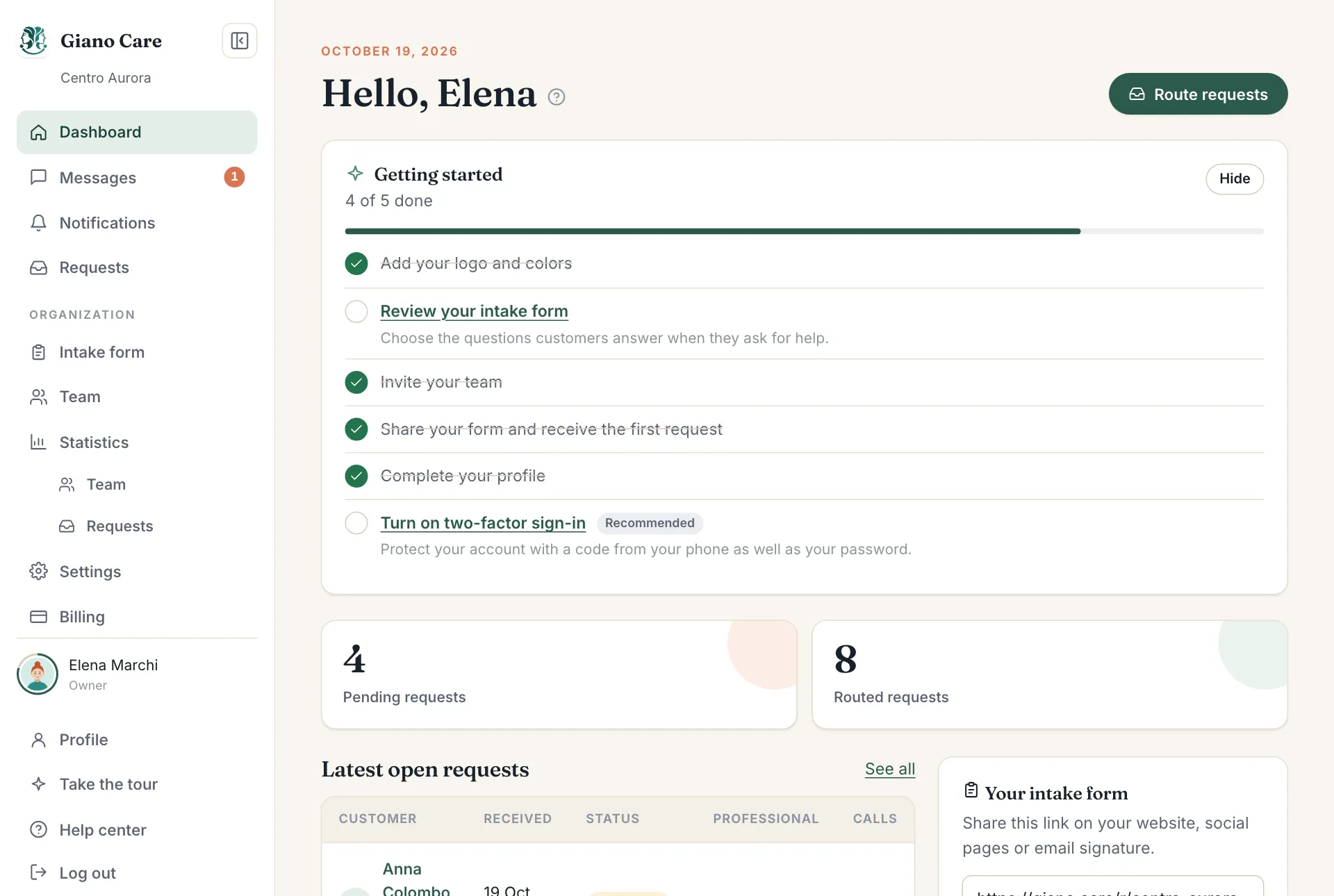Screen dimensions: 1334x896
Task: Open Settings page
Action: click(137, 572)
